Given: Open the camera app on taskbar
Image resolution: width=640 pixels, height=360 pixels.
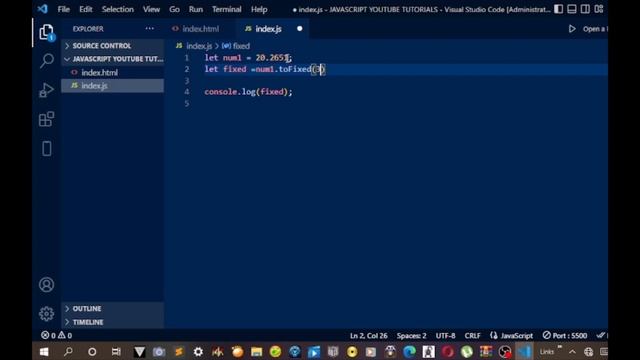Looking at the screenshot, I should tap(159, 351).
